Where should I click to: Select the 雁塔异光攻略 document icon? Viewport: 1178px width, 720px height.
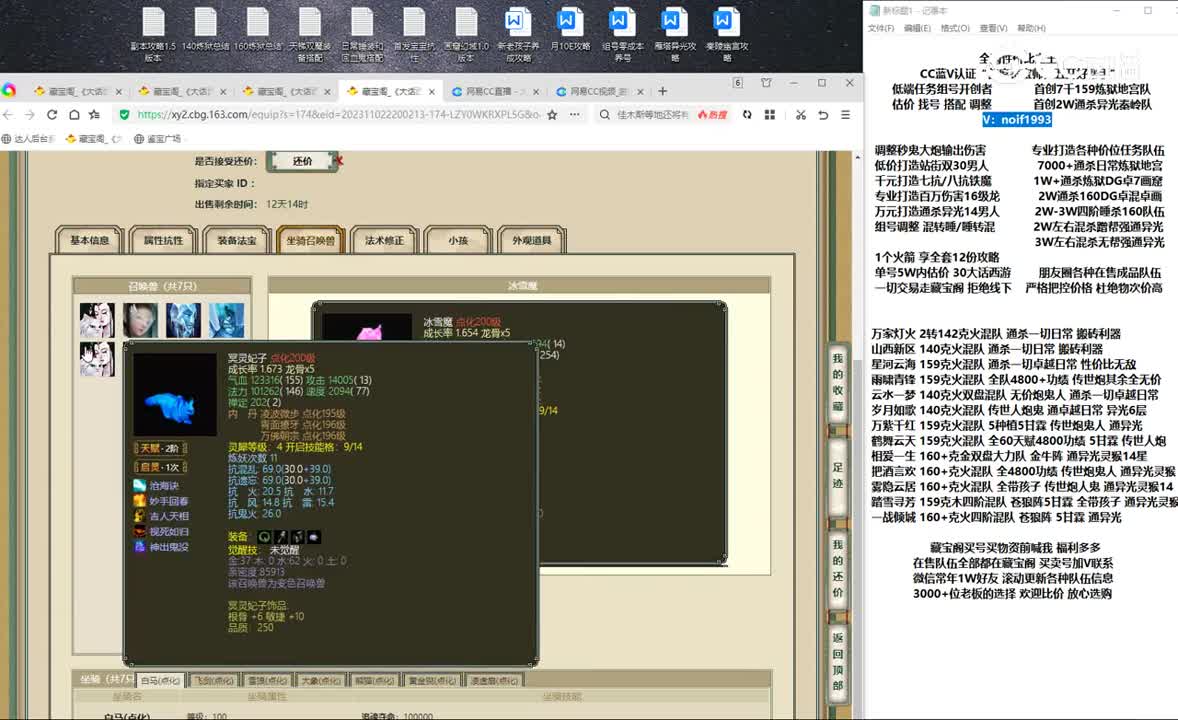(x=675, y=34)
